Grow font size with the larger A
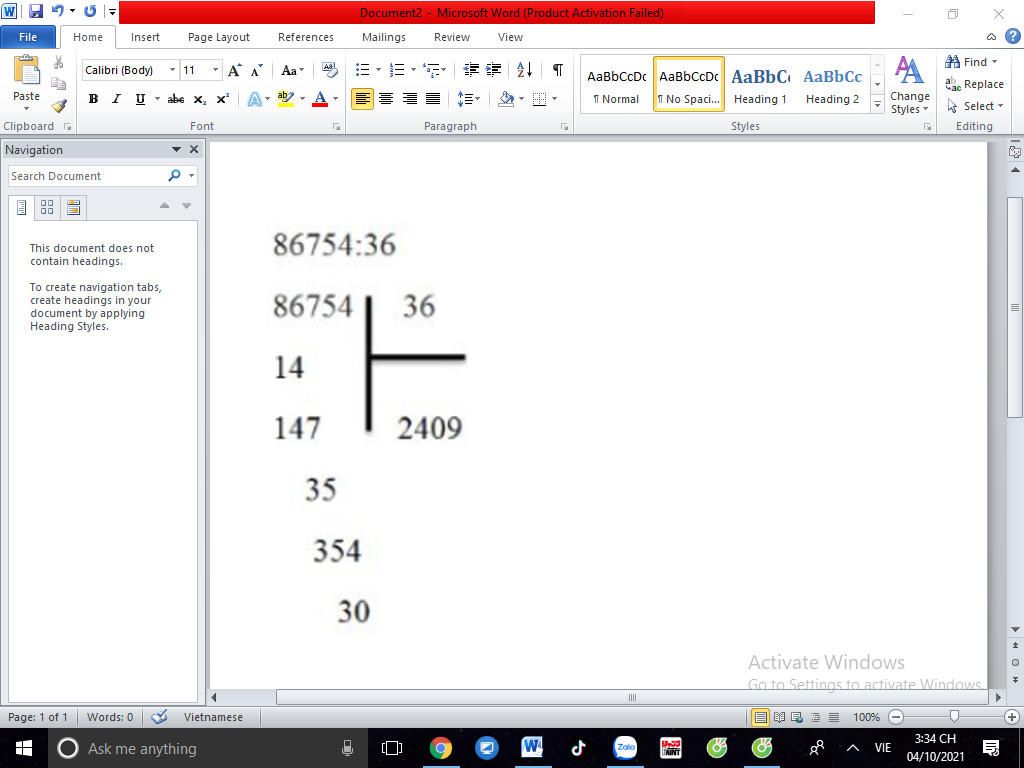 click(x=234, y=70)
